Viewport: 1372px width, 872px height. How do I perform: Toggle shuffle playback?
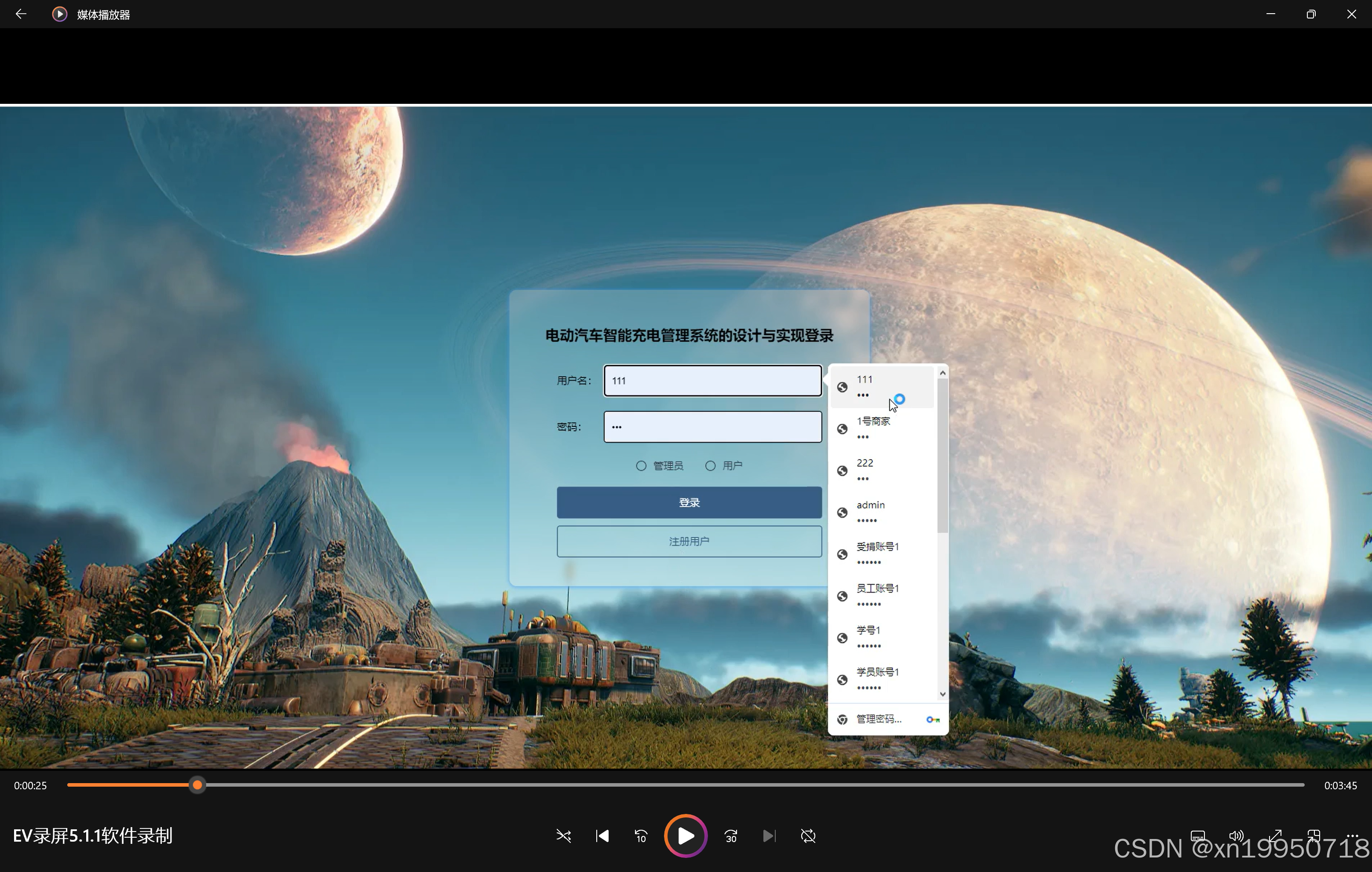[563, 836]
